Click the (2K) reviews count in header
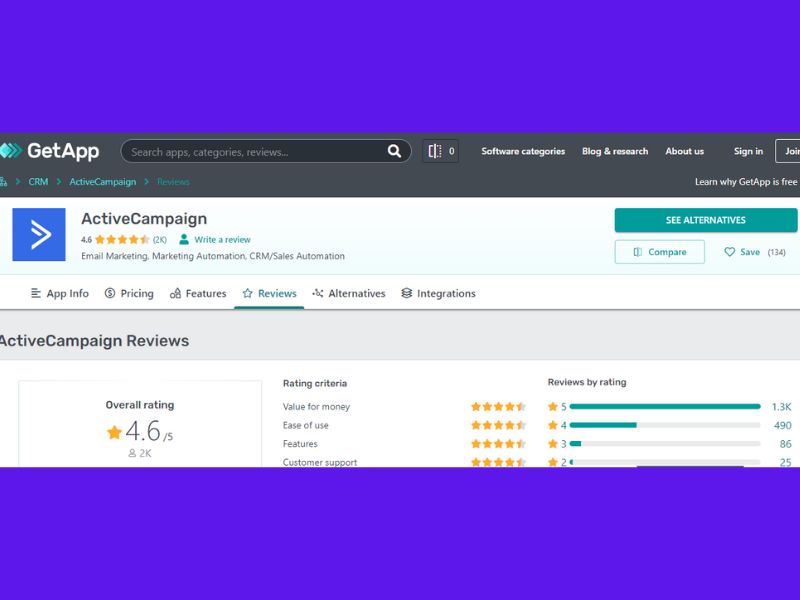Screen dimensions: 800x600 (x=160, y=240)
